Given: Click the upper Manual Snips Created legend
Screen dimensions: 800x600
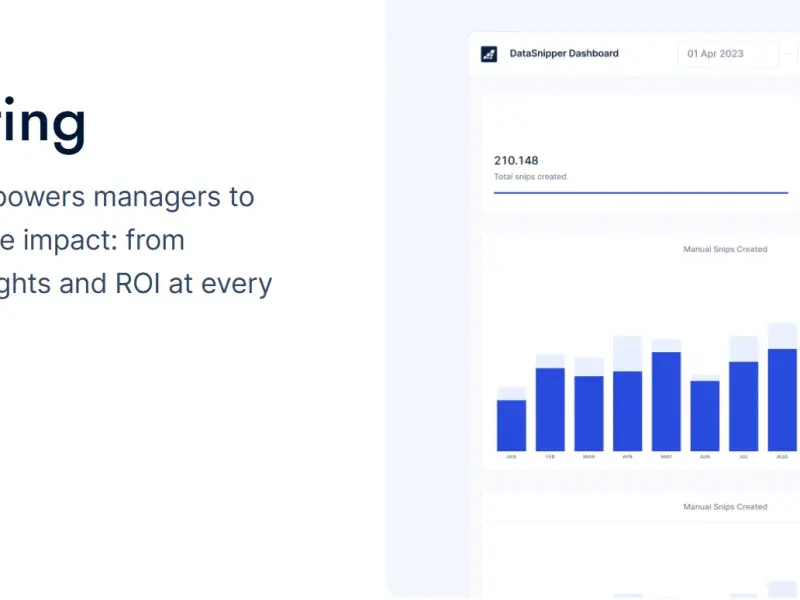Looking at the screenshot, I should pyautogui.click(x=725, y=249).
